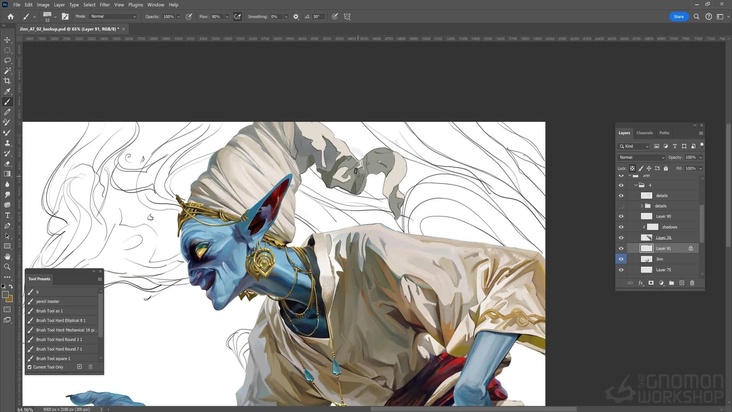Delete layer using trash icon in Layers panel

click(692, 283)
